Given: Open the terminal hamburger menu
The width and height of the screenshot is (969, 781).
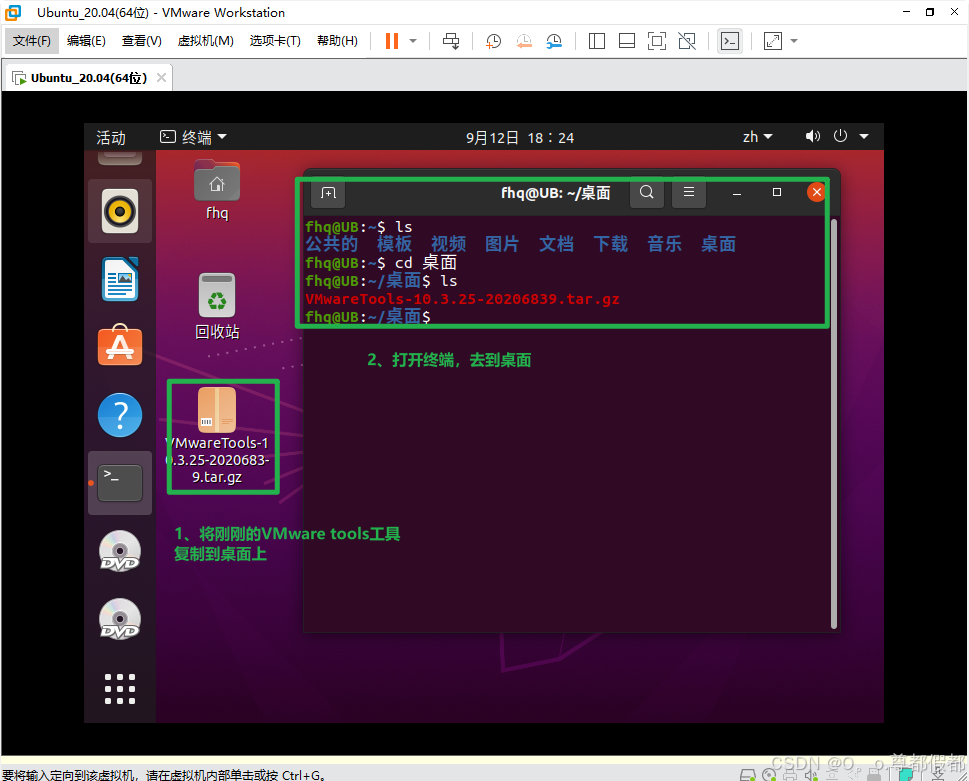Looking at the screenshot, I should [688, 192].
